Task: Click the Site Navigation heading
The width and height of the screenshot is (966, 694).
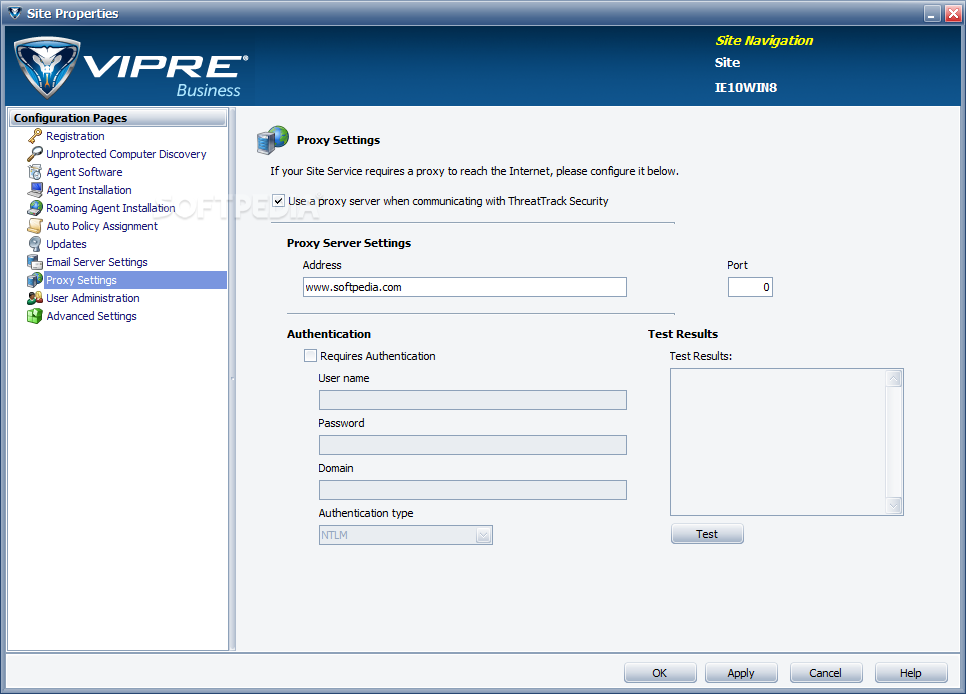Action: [x=764, y=41]
